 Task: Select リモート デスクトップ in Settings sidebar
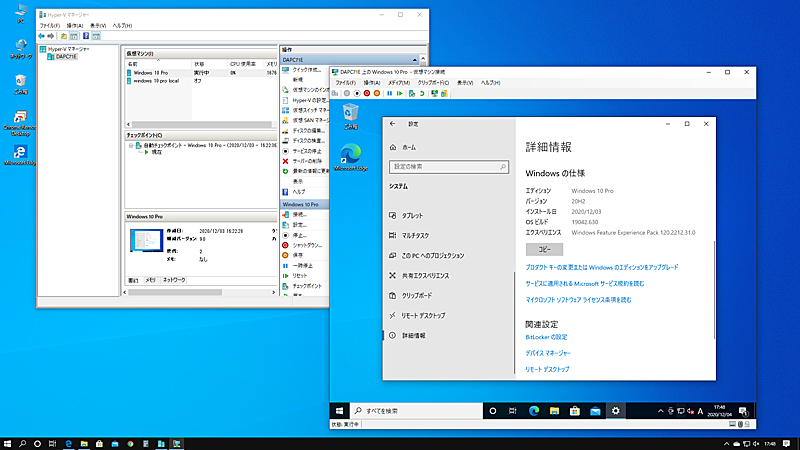coord(449,316)
